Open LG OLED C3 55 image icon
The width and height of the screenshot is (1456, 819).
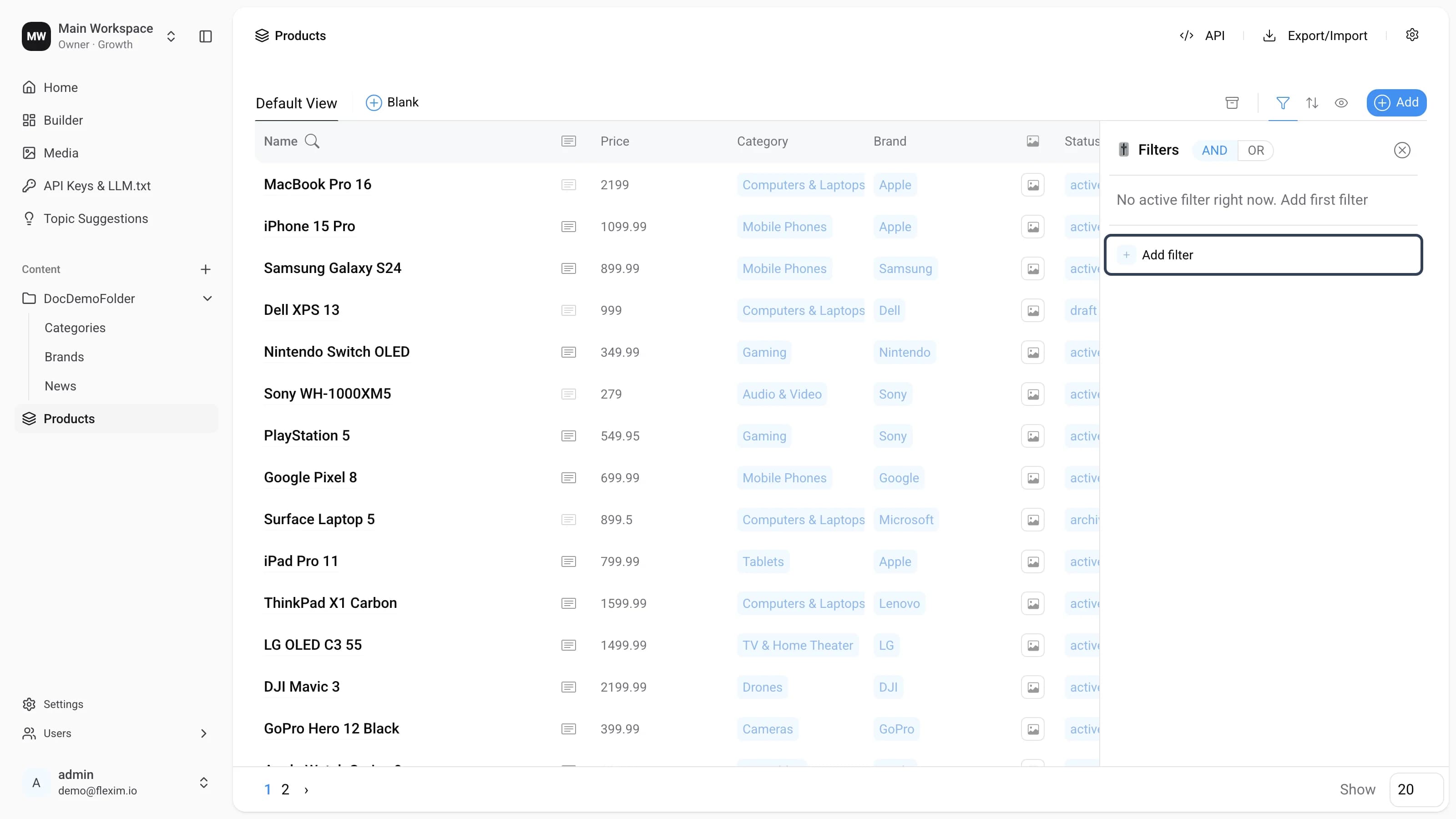coord(1033,645)
